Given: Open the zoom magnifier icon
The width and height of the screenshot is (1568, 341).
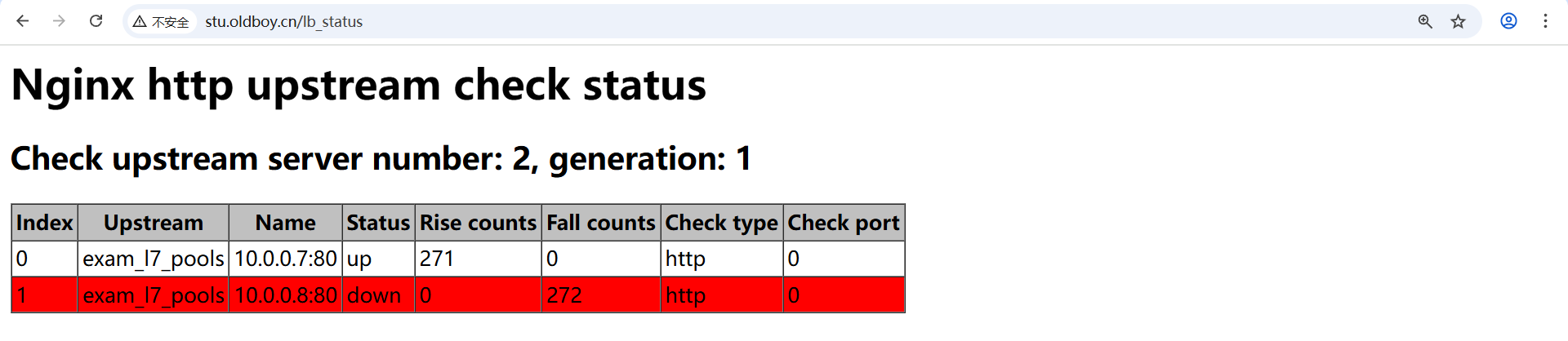Looking at the screenshot, I should pos(1425,21).
